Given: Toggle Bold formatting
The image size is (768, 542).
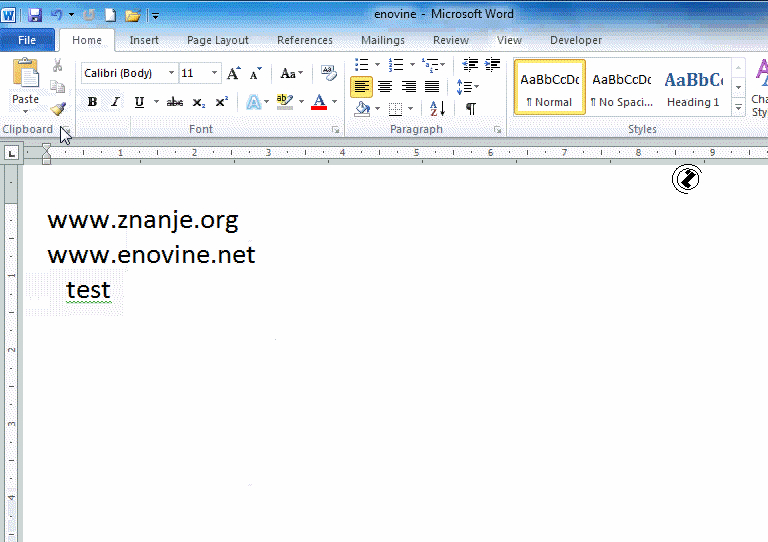Looking at the screenshot, I should (93, 102).
